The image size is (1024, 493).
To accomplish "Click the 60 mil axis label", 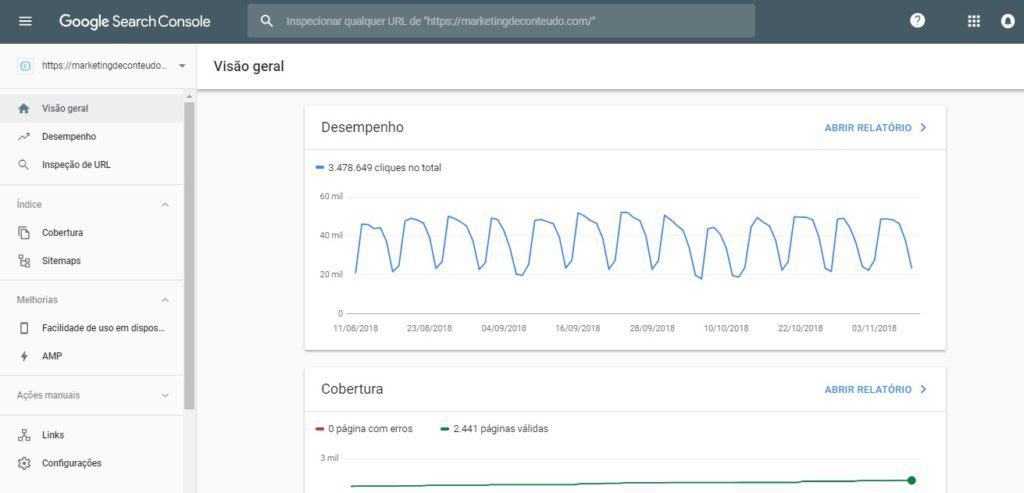I will [x=331, y=197].
